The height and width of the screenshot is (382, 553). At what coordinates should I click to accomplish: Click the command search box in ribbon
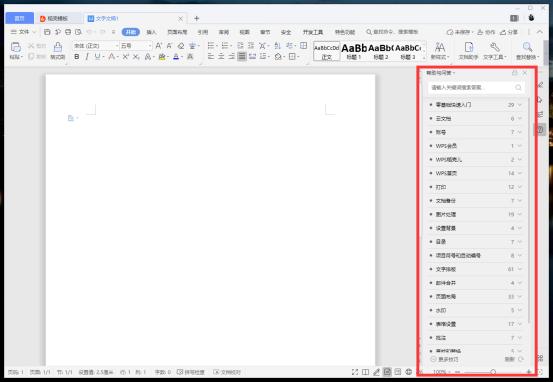click(392, 32)
